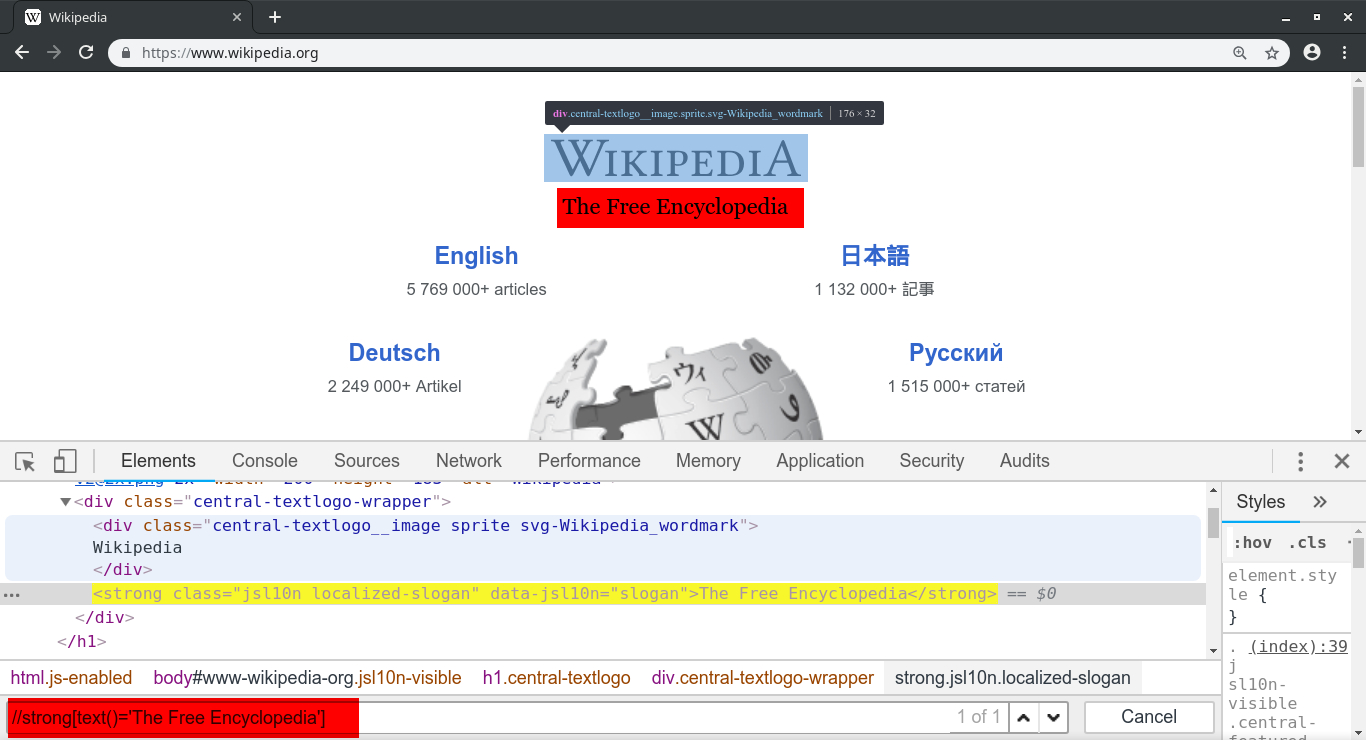Select strong.jsl10n.localized-slogan in the breadcrumb
The height and width of the screenshot is (740, 1366).
(x=1012, y=678)
